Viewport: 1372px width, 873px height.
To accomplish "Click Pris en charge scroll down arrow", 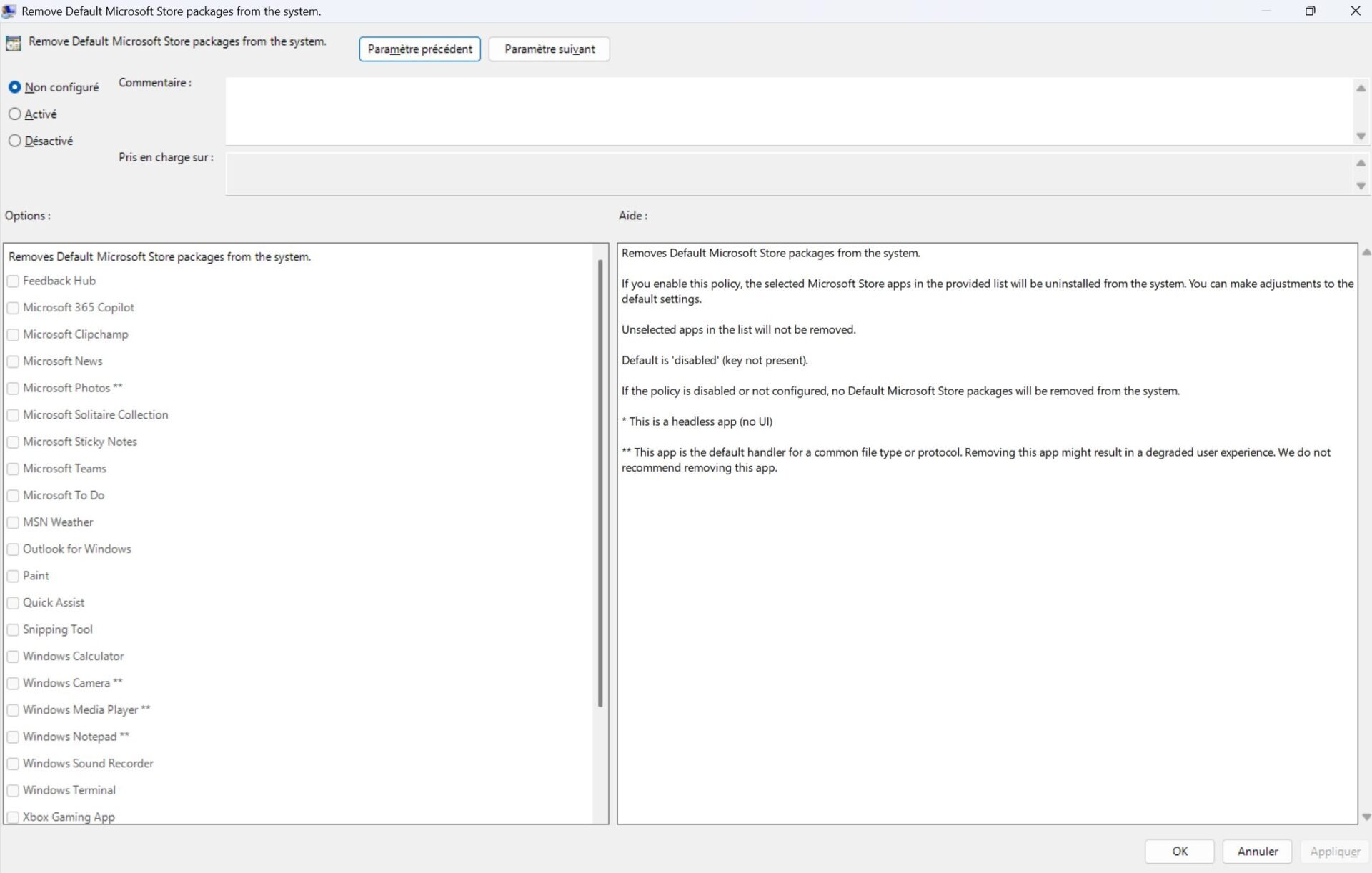I will 1361,186.
